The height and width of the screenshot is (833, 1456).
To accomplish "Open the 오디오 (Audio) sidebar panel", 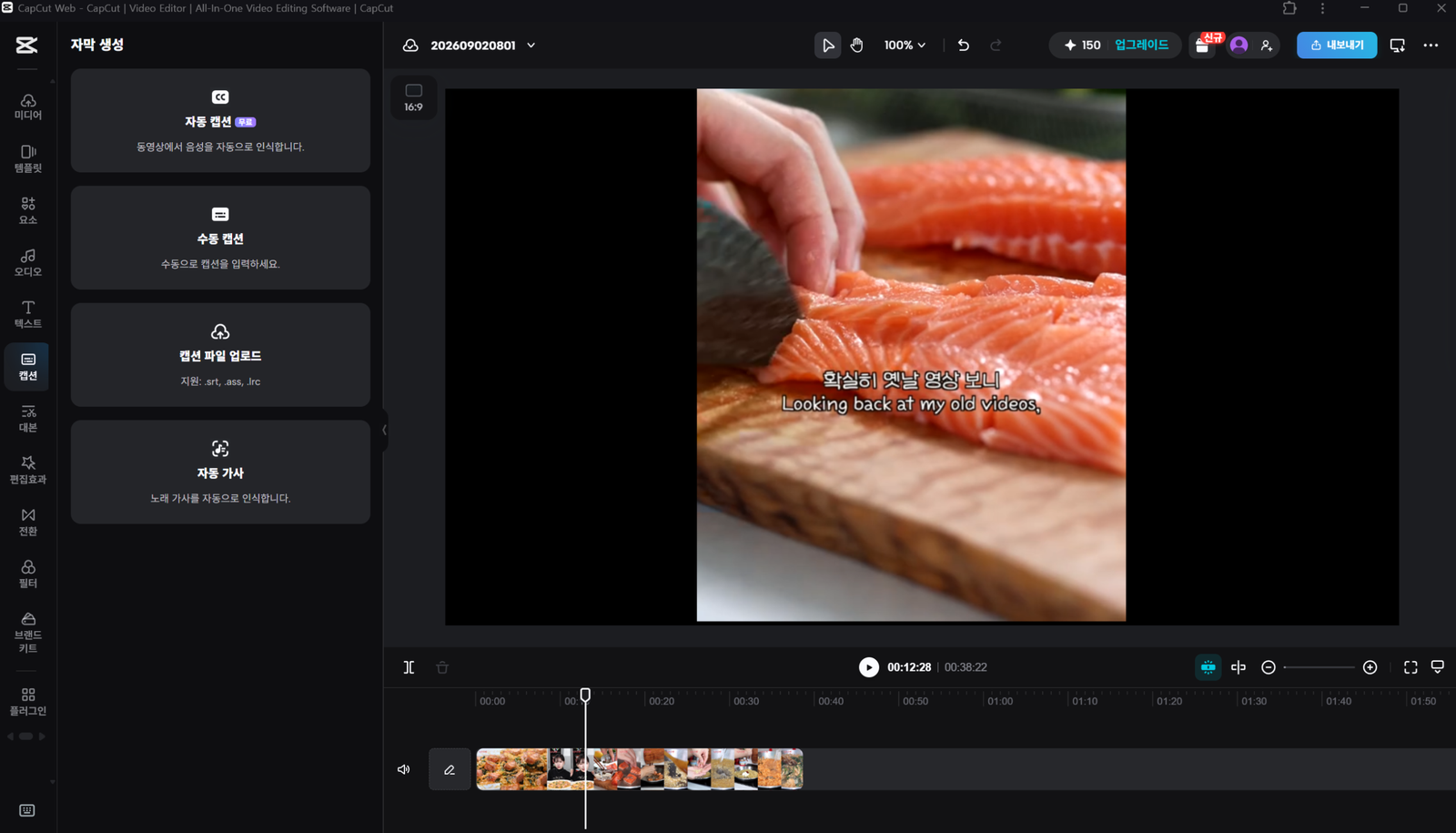I will point(28,262).
